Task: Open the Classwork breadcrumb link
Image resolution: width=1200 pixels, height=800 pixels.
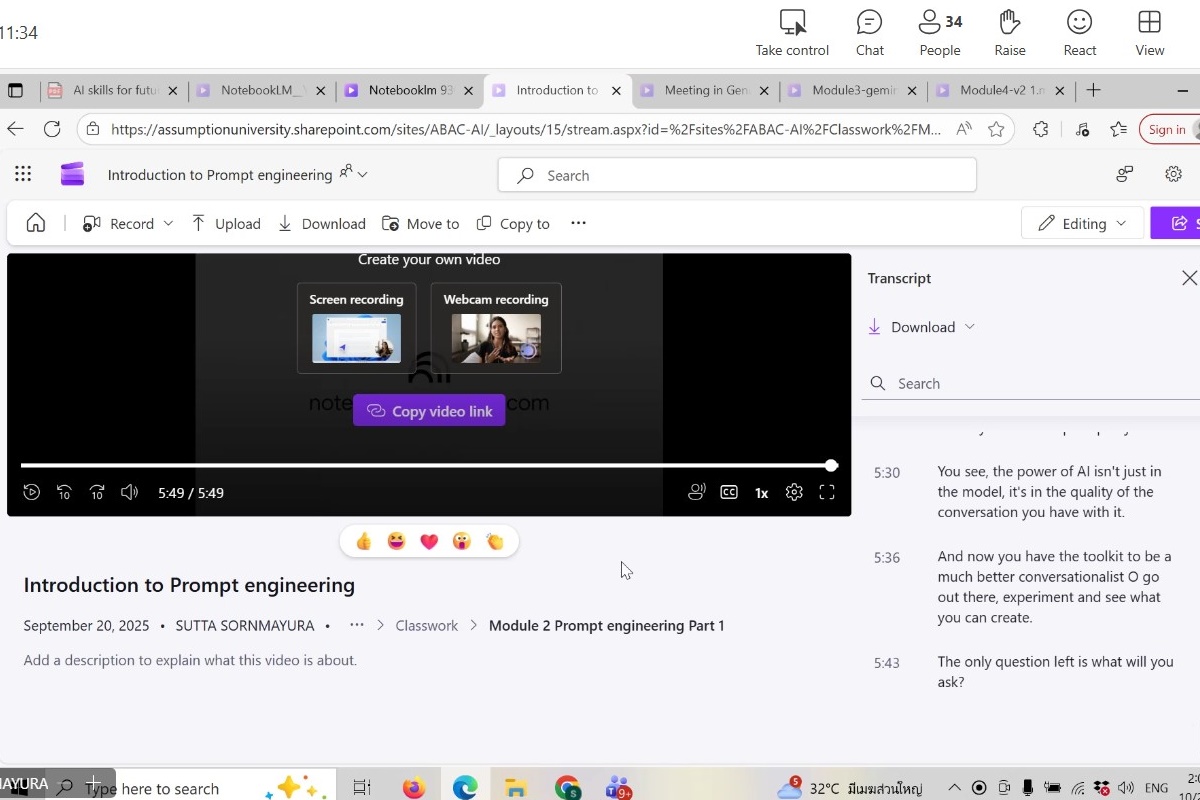Action: pos(426,626)
